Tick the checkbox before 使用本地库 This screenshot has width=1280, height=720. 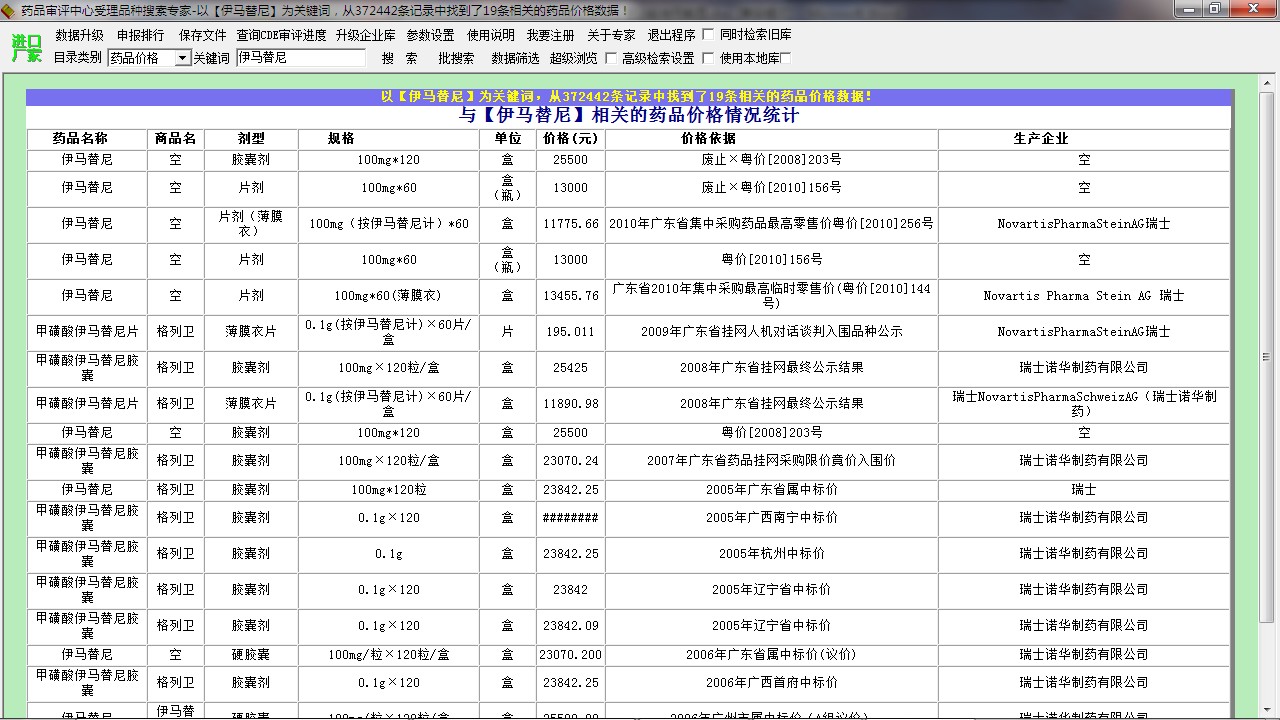coord(709,58)
